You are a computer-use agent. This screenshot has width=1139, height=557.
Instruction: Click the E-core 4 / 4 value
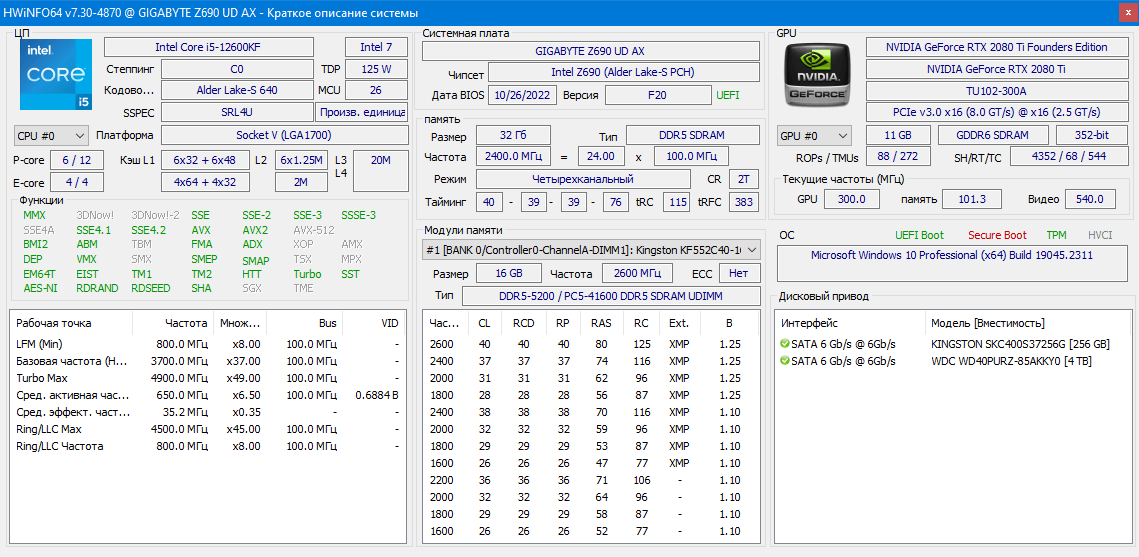coord(75,182)
